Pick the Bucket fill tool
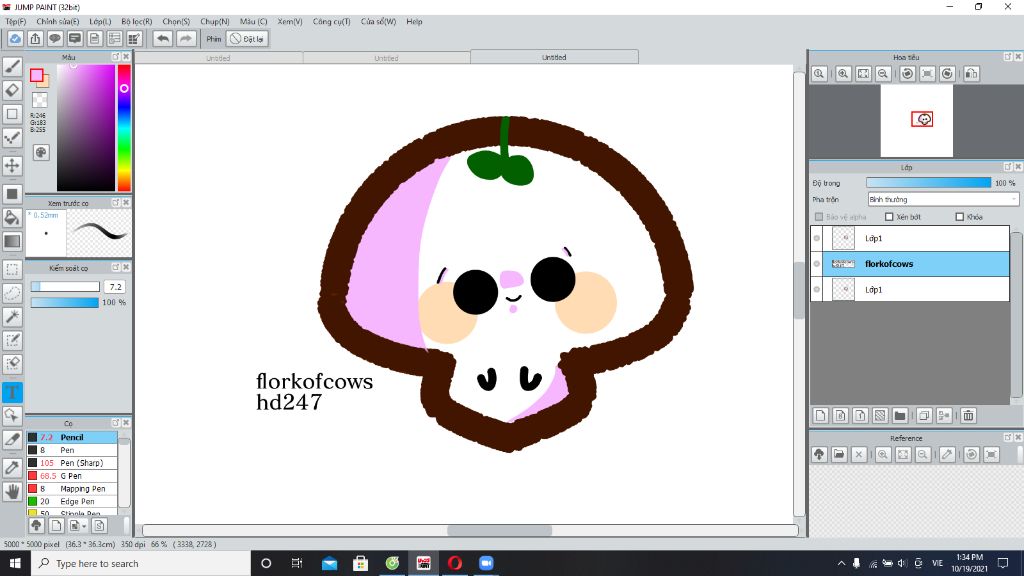Image resolution: width=1024 pixels, height=576 pixels. 12,217
